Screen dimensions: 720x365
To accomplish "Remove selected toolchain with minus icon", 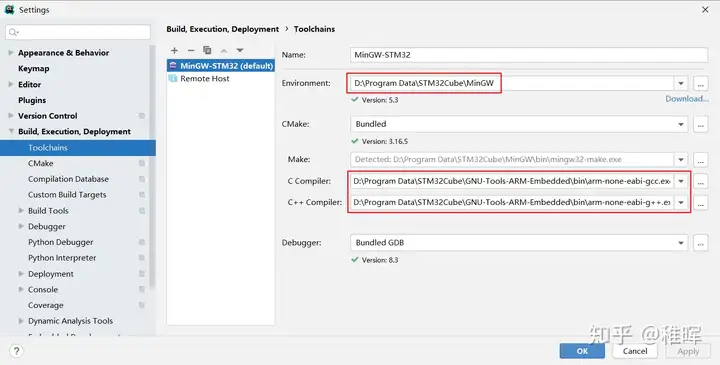I will click(191, 50).
